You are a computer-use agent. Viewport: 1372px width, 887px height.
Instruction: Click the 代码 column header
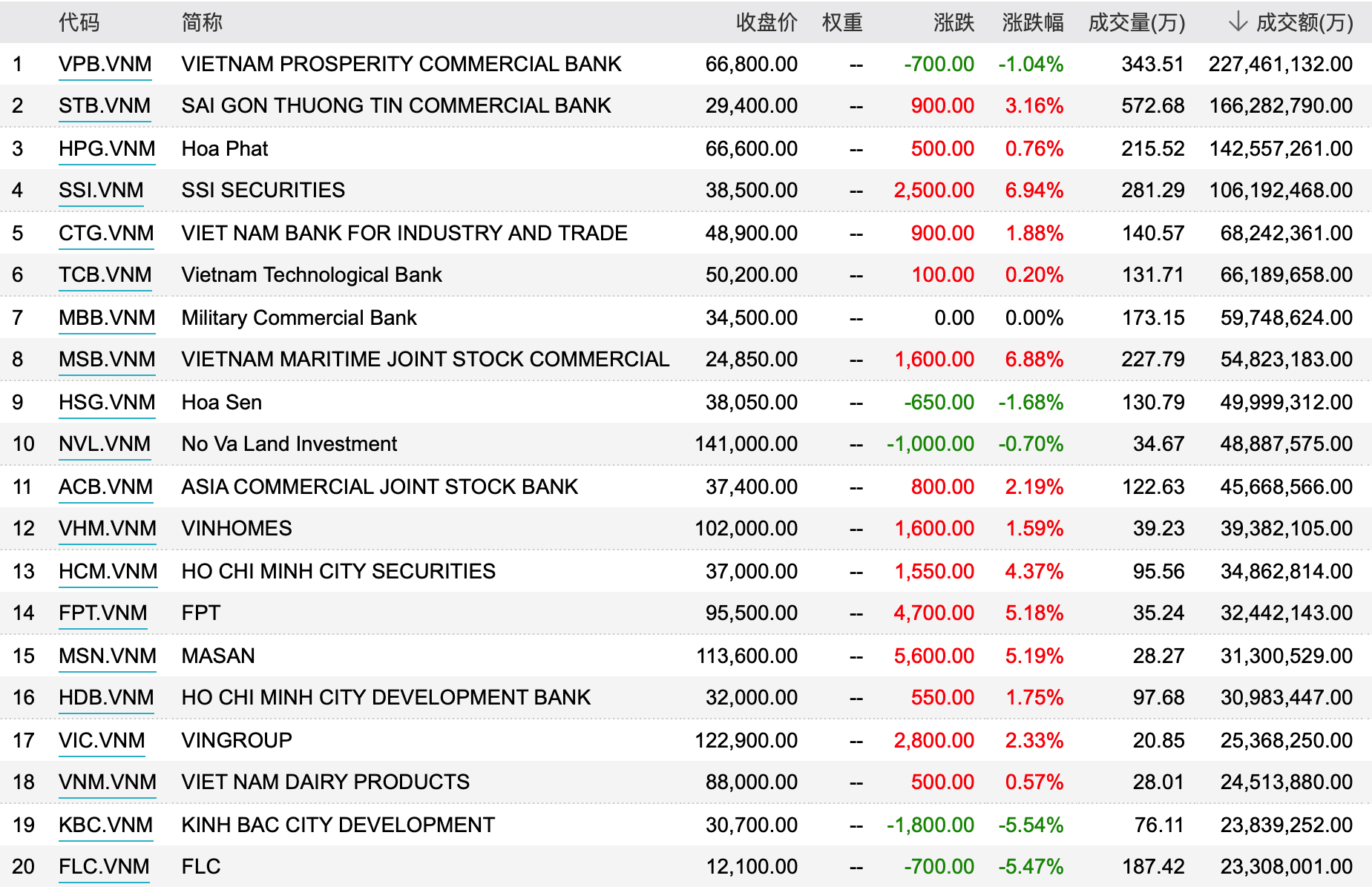[x=79, y=22]
